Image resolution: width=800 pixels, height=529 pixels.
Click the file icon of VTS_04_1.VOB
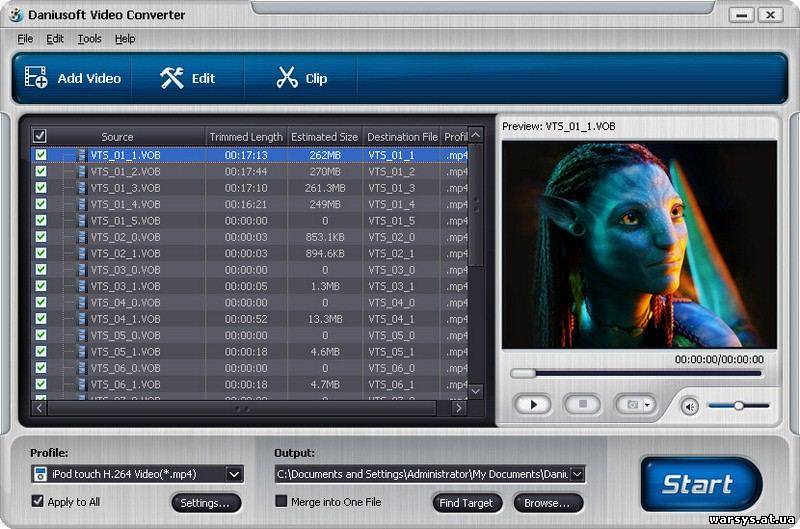[x=81, y=319]
